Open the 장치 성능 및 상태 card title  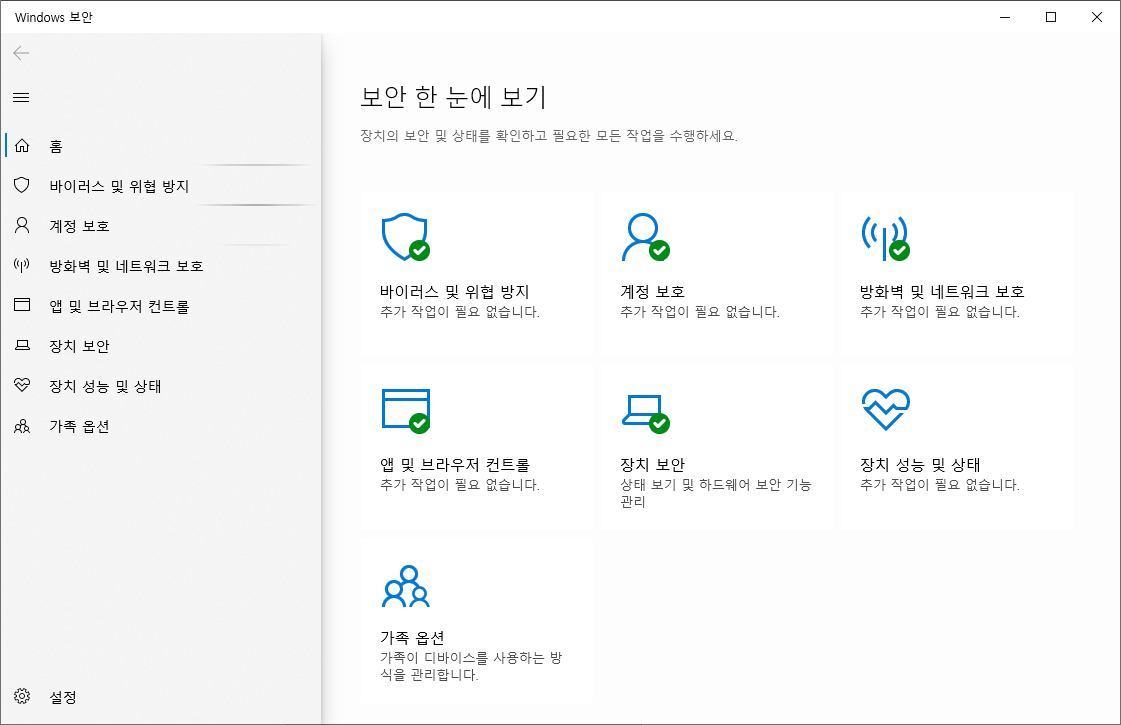point(920,465)
